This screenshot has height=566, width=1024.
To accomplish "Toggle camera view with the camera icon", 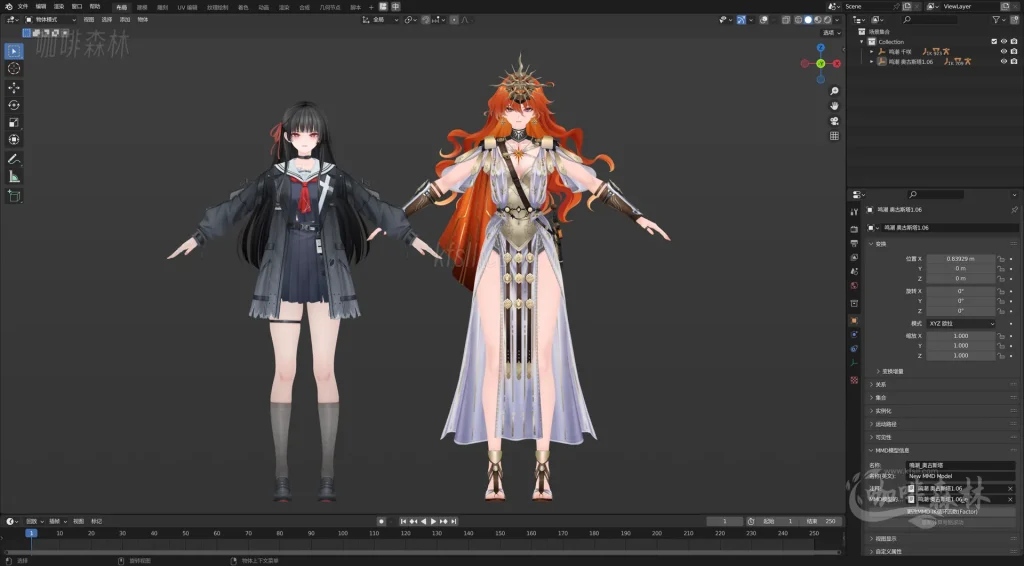I will [834, 121].
